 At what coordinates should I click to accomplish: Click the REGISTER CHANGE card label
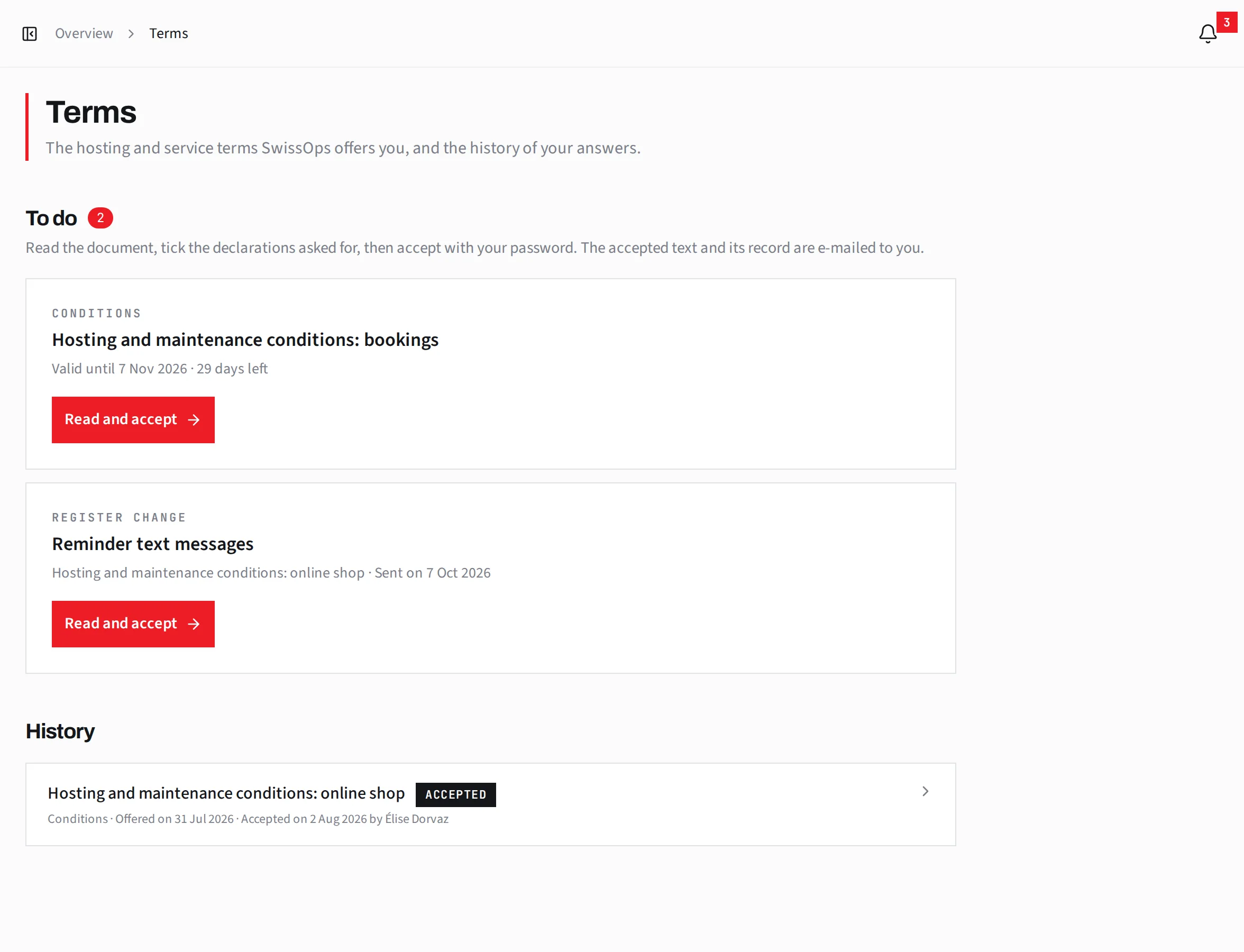tap(119, 517)
